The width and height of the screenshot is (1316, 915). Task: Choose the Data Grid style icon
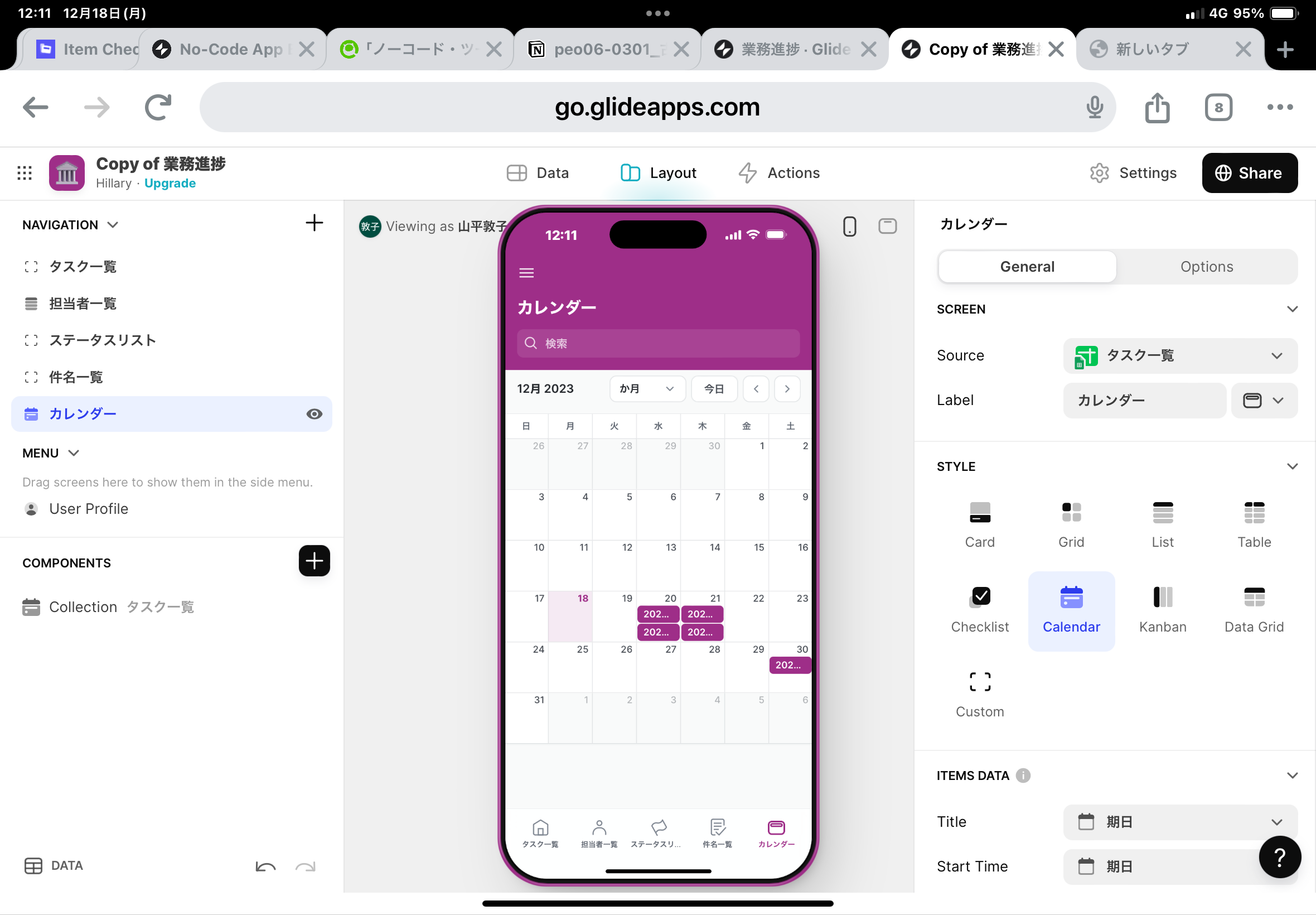pos(1254,597)
